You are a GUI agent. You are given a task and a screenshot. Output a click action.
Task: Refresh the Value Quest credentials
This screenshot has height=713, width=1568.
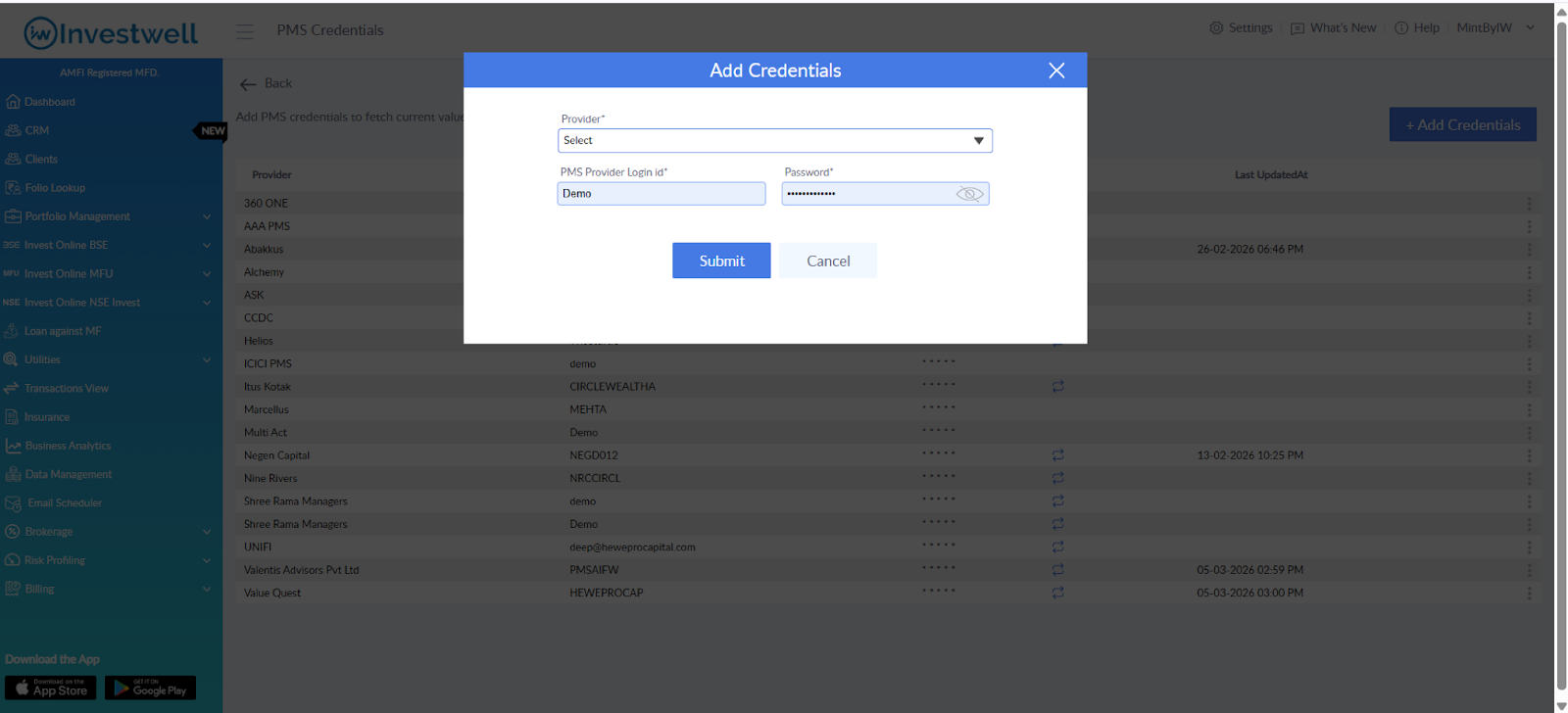[1057, 593]
